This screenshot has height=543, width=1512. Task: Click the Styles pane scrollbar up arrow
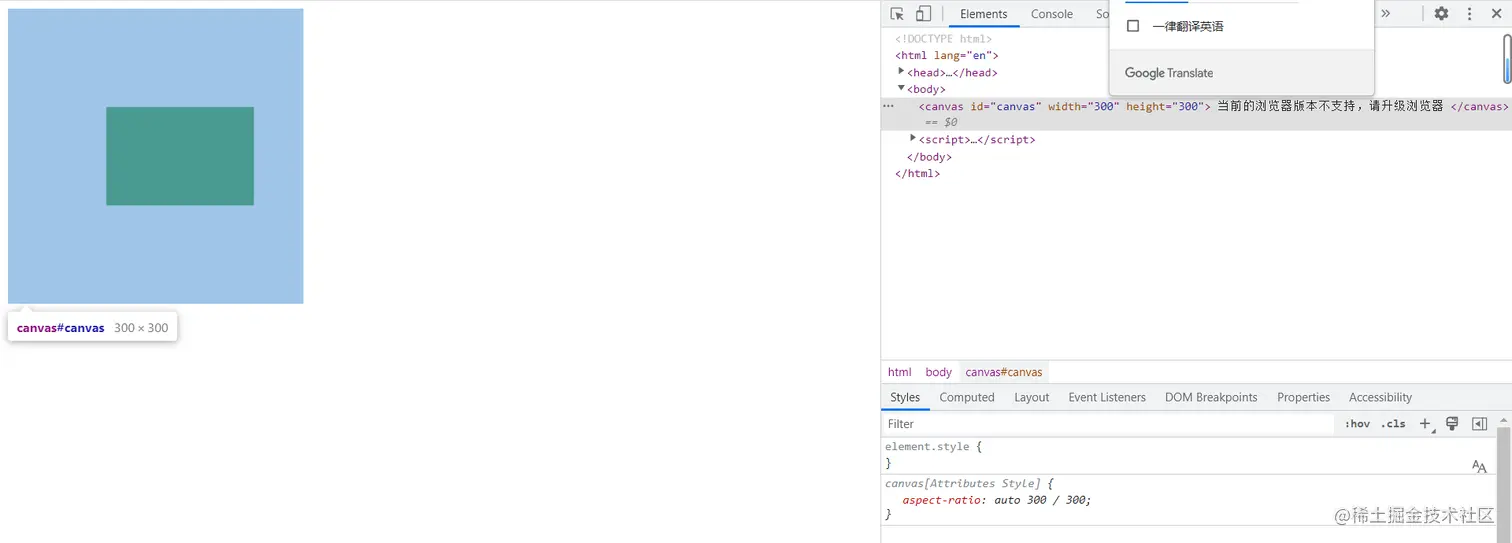click(1503, 421)
